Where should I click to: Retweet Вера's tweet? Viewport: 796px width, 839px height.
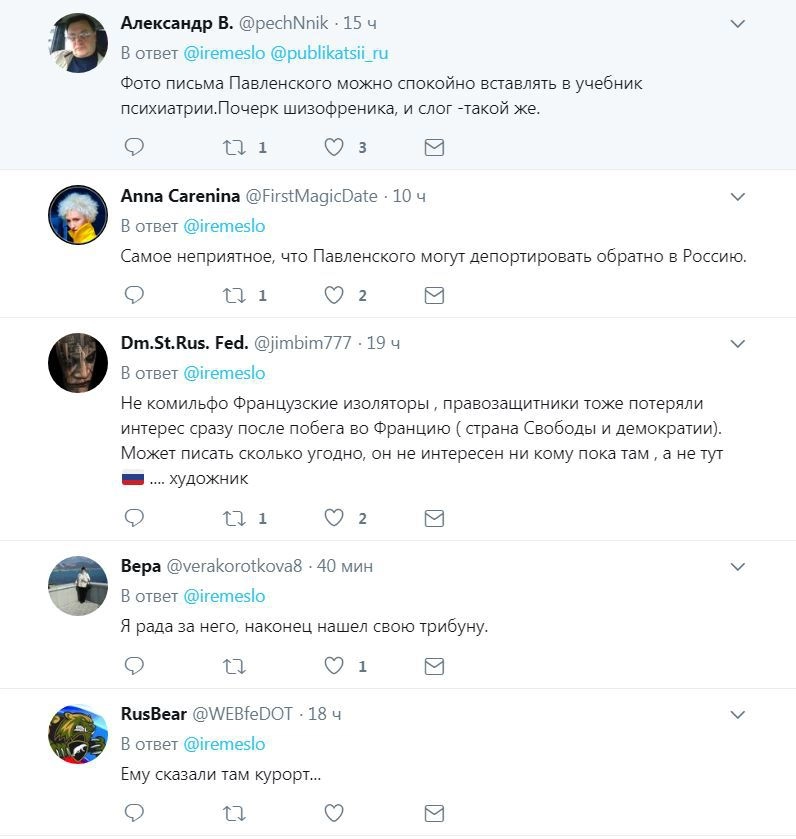pos(234,665)
